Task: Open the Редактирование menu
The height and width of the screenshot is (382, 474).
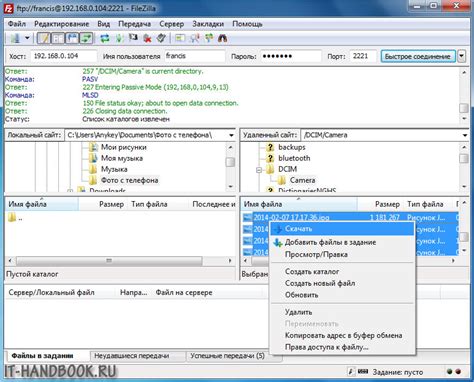Action: tap(62, 24)
